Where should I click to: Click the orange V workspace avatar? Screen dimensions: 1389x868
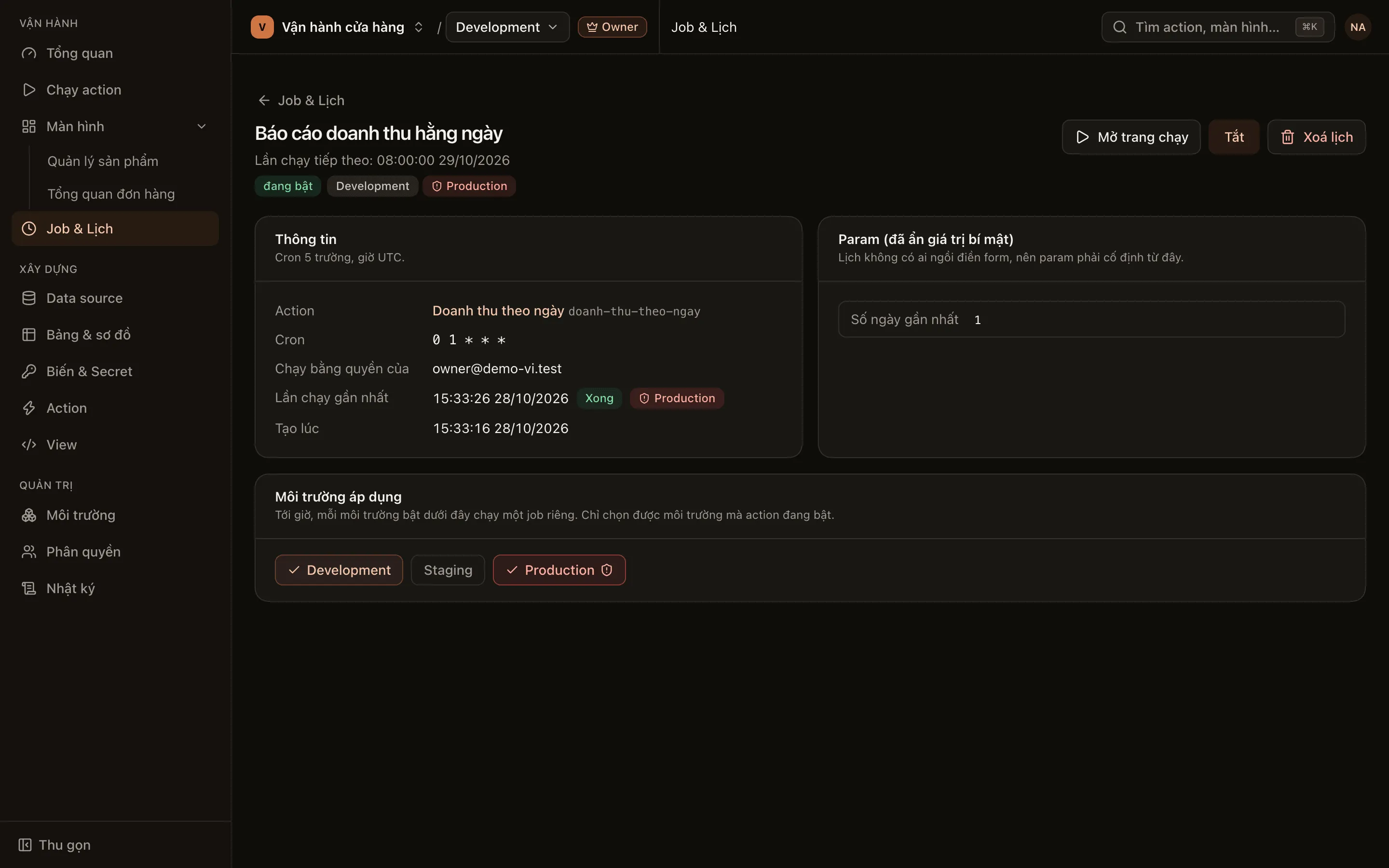point(262,27)
